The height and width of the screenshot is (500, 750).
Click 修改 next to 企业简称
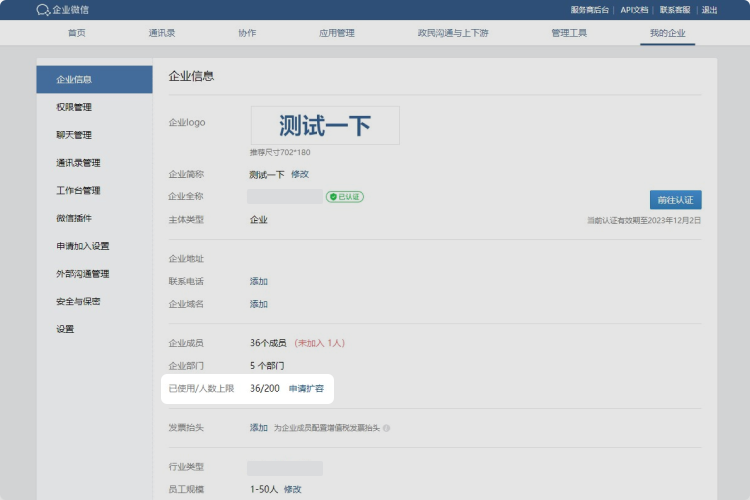pos(300,174)
